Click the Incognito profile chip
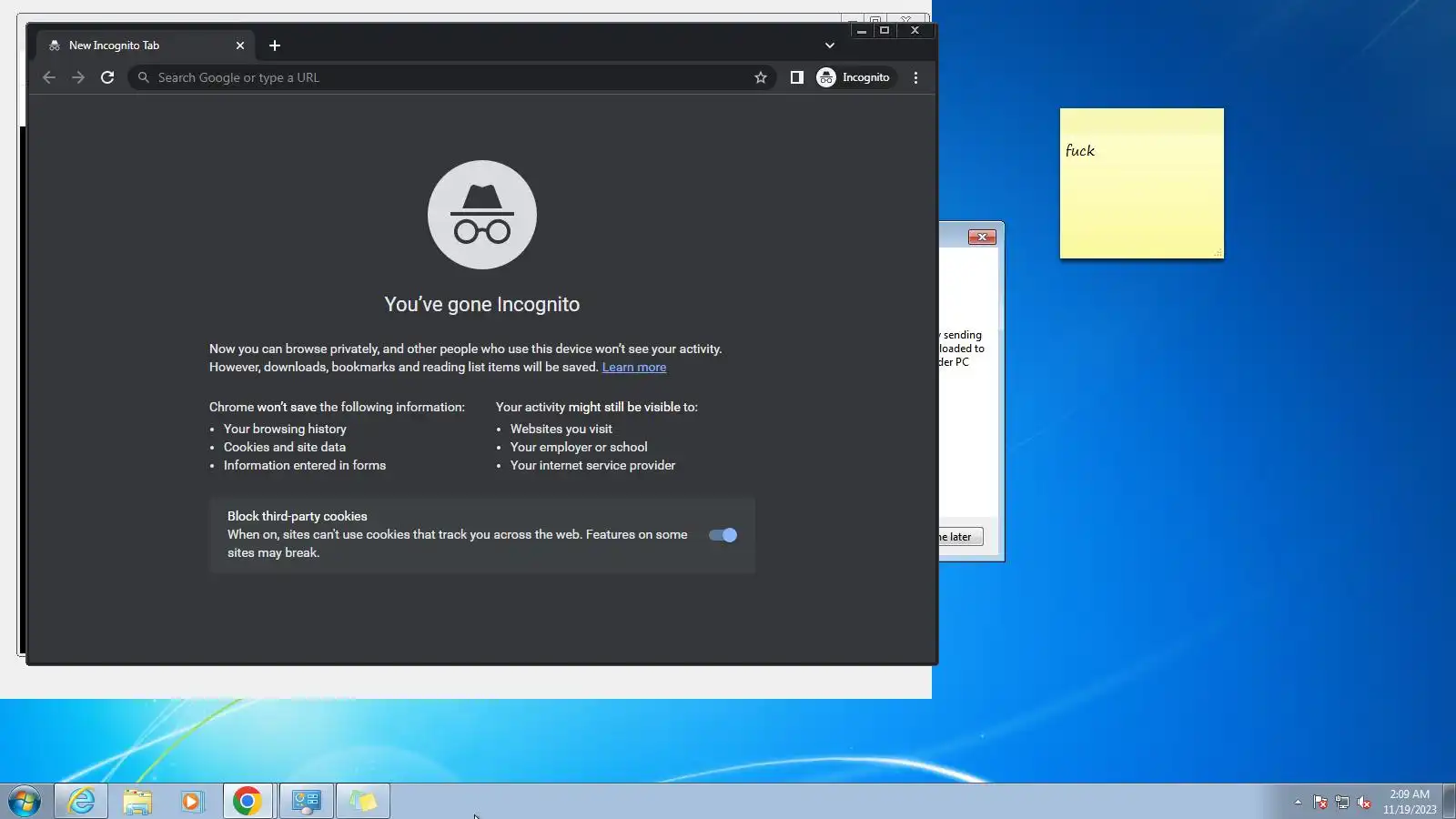 point(854,77)
